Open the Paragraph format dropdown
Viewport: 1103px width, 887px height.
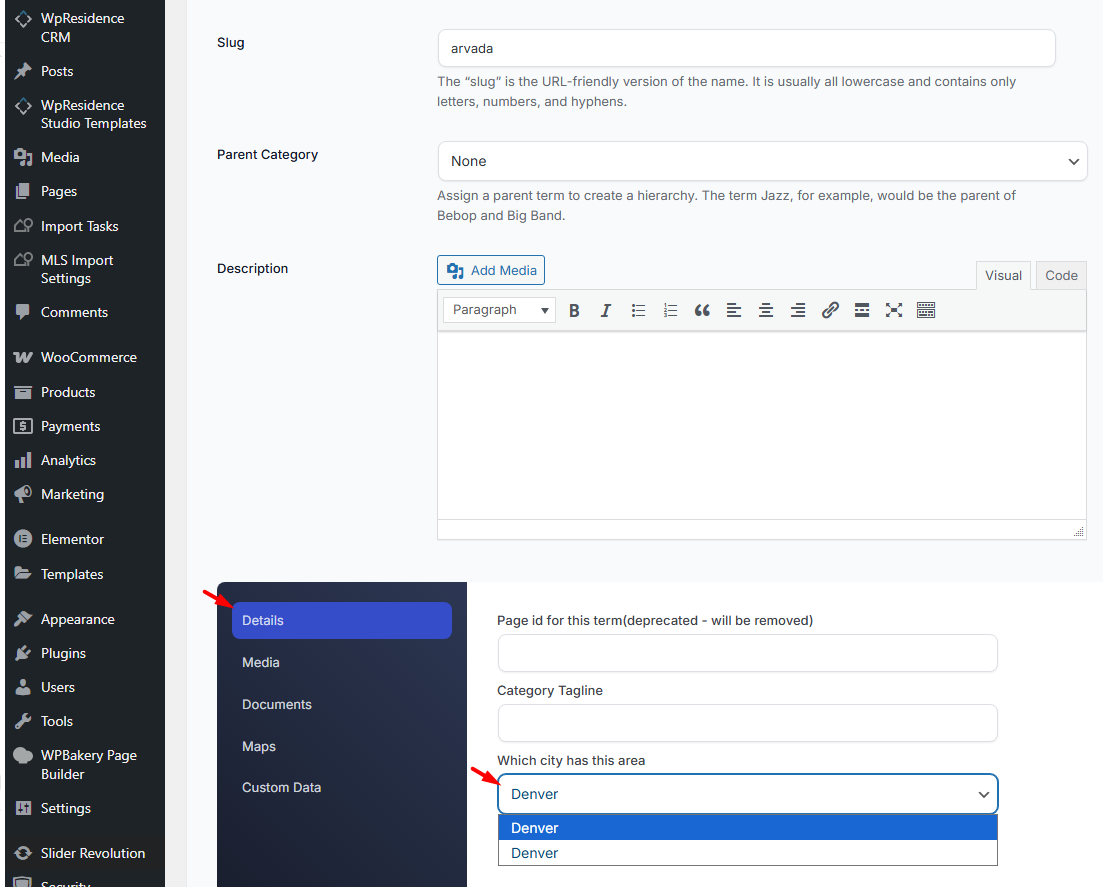click(x=500, y=310)
